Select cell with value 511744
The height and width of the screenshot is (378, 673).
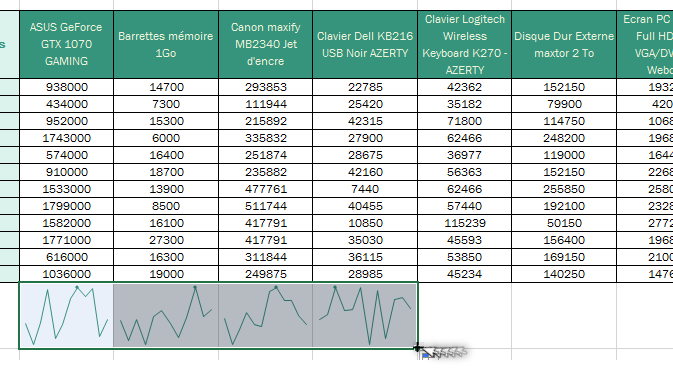point(266,206)
